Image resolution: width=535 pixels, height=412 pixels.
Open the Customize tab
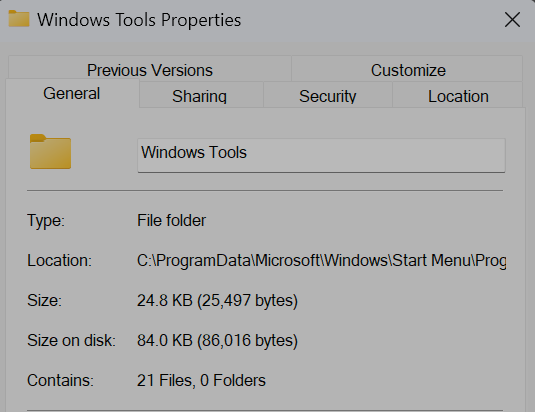tap(408, 69)
